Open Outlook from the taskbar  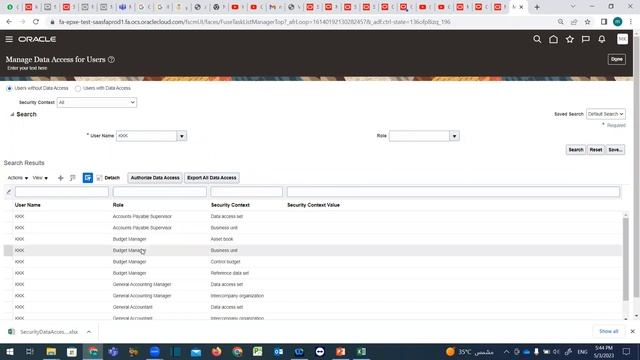pos(278,351)
